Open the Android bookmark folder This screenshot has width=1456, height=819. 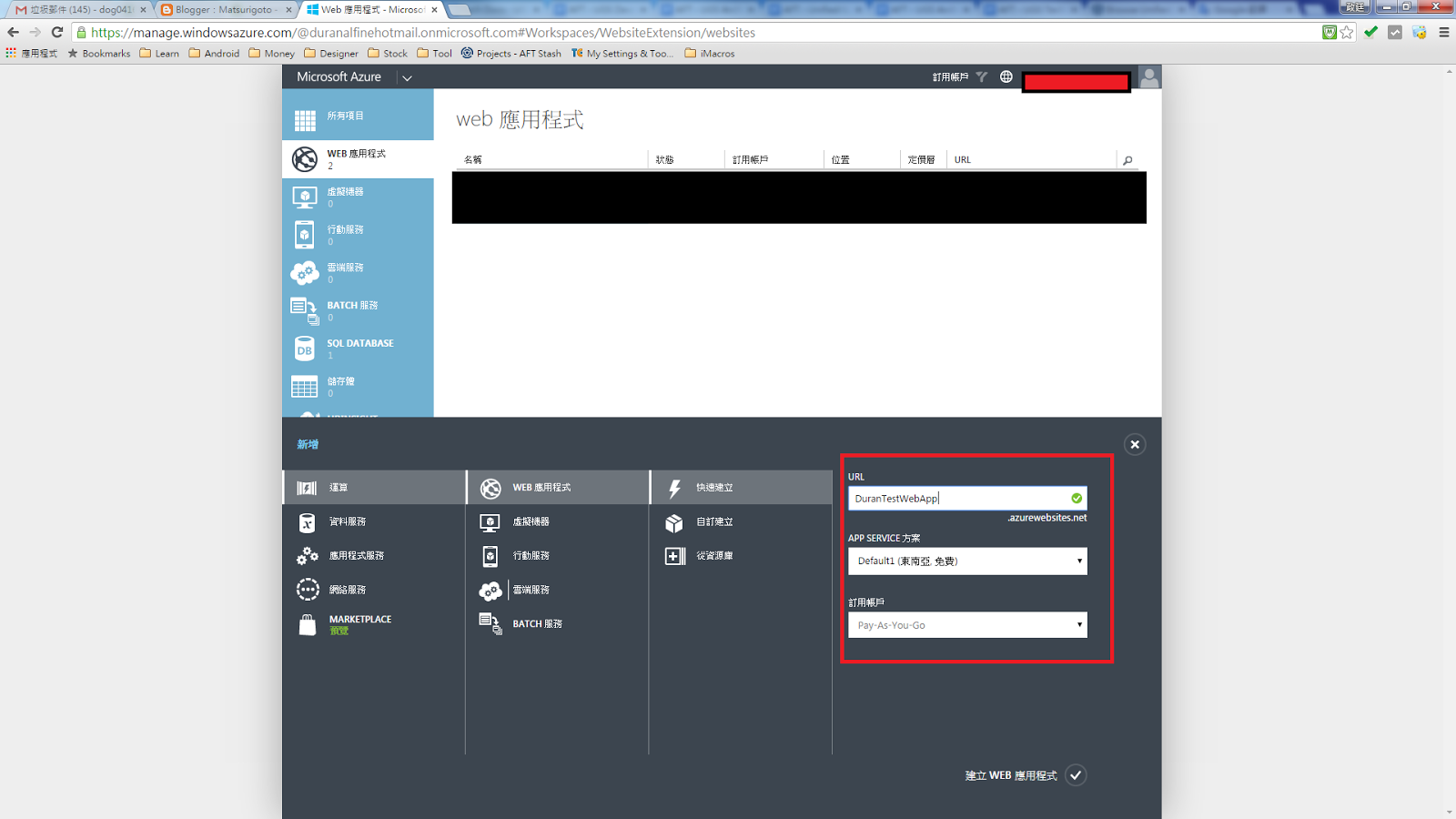coord(214,54)
